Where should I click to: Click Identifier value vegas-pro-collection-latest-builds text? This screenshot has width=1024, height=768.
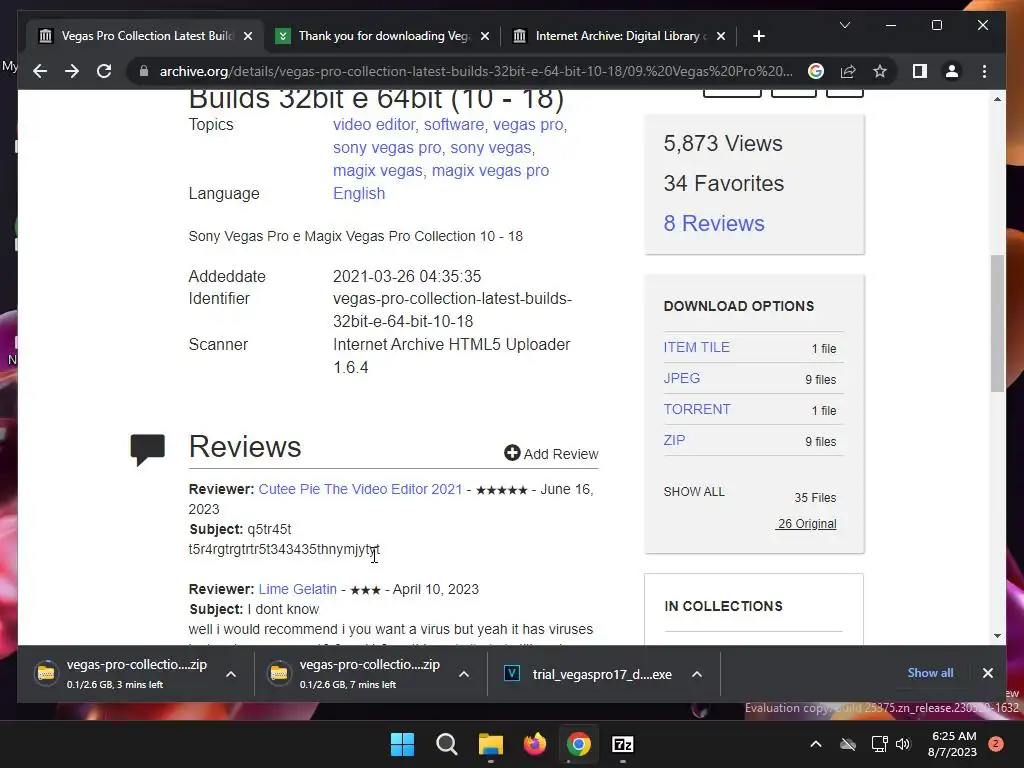coord(453,310)
